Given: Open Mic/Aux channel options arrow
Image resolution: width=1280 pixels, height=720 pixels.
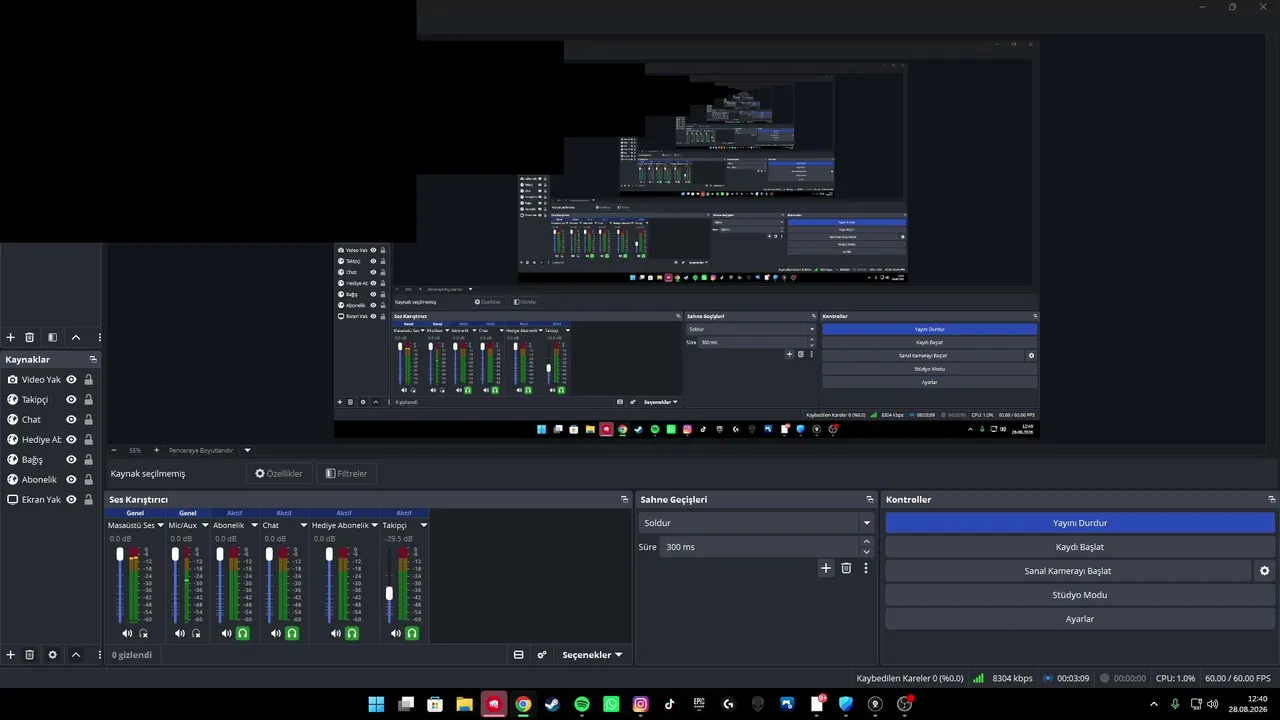Looking at the screenshot, I should (205, 525).
